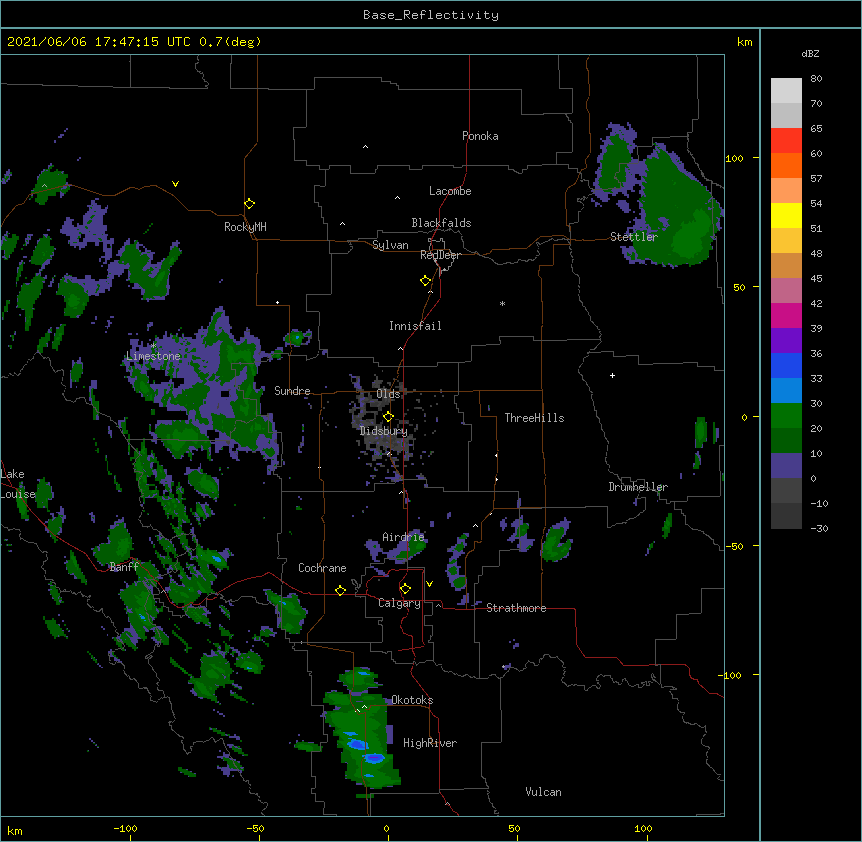This screenshot has width=862, height=842.
Task: Click the Ponoka city label
Action: click(480, 136)
